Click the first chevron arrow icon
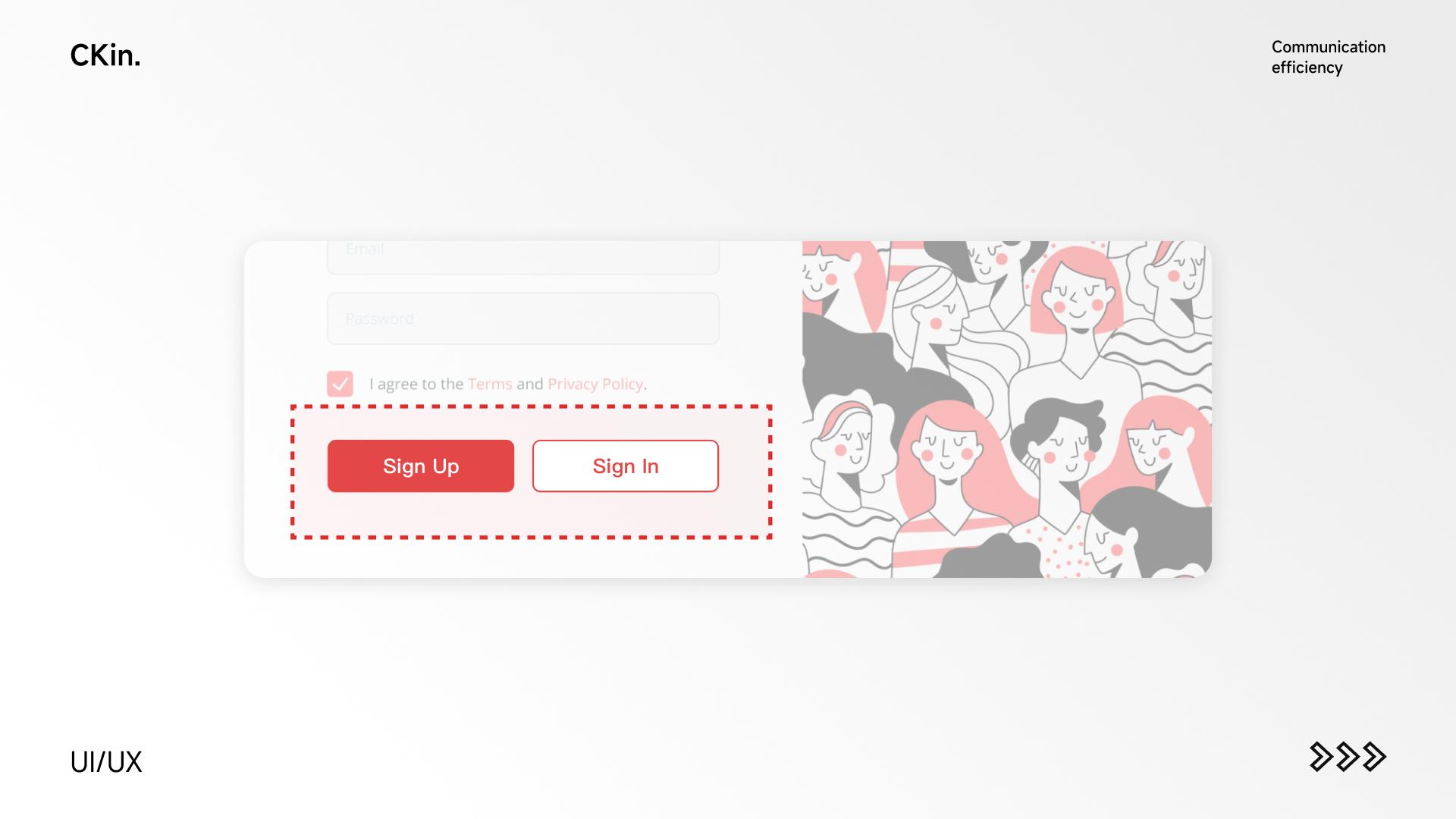Image resolution: width=1456 pixels, height=819 pixels. (1322, 757)
